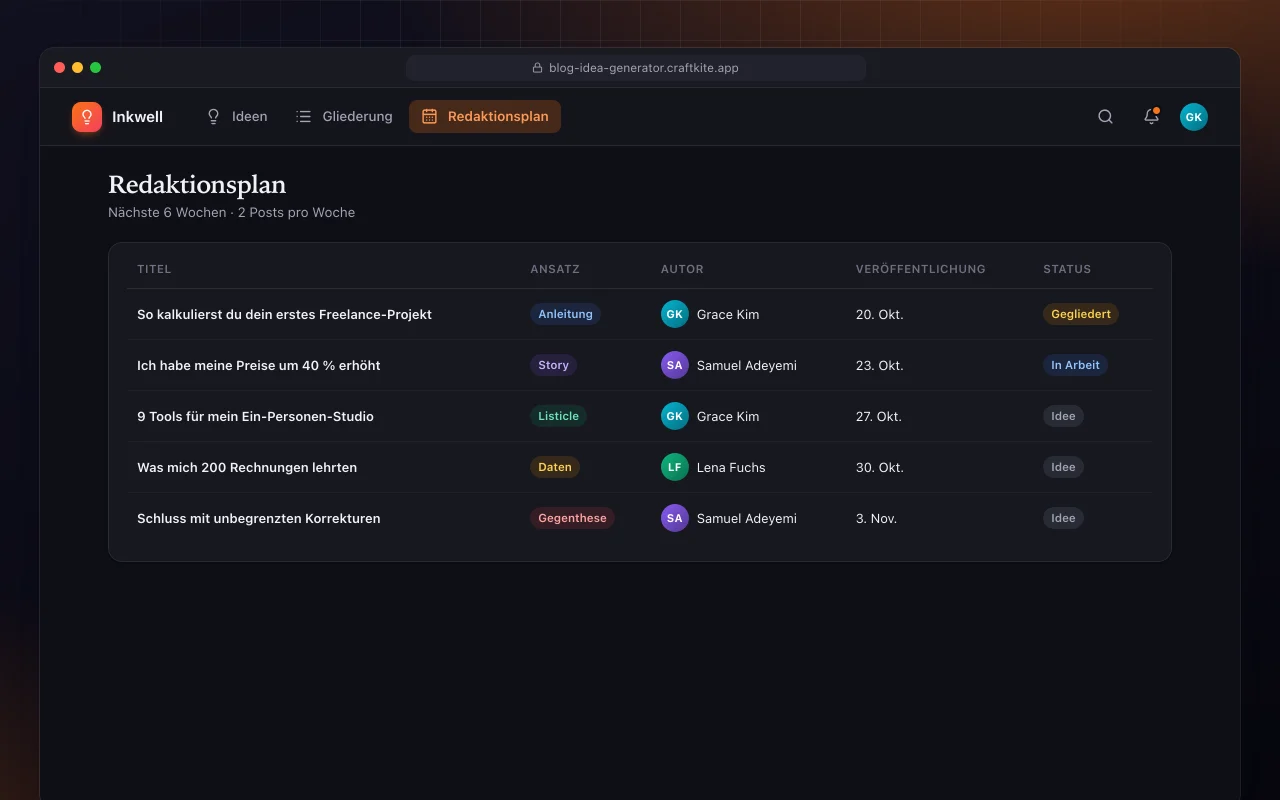Click Samuel Adeyemi's avatar in the Preise row
The image size is (1280, 800).
(675, 365)
